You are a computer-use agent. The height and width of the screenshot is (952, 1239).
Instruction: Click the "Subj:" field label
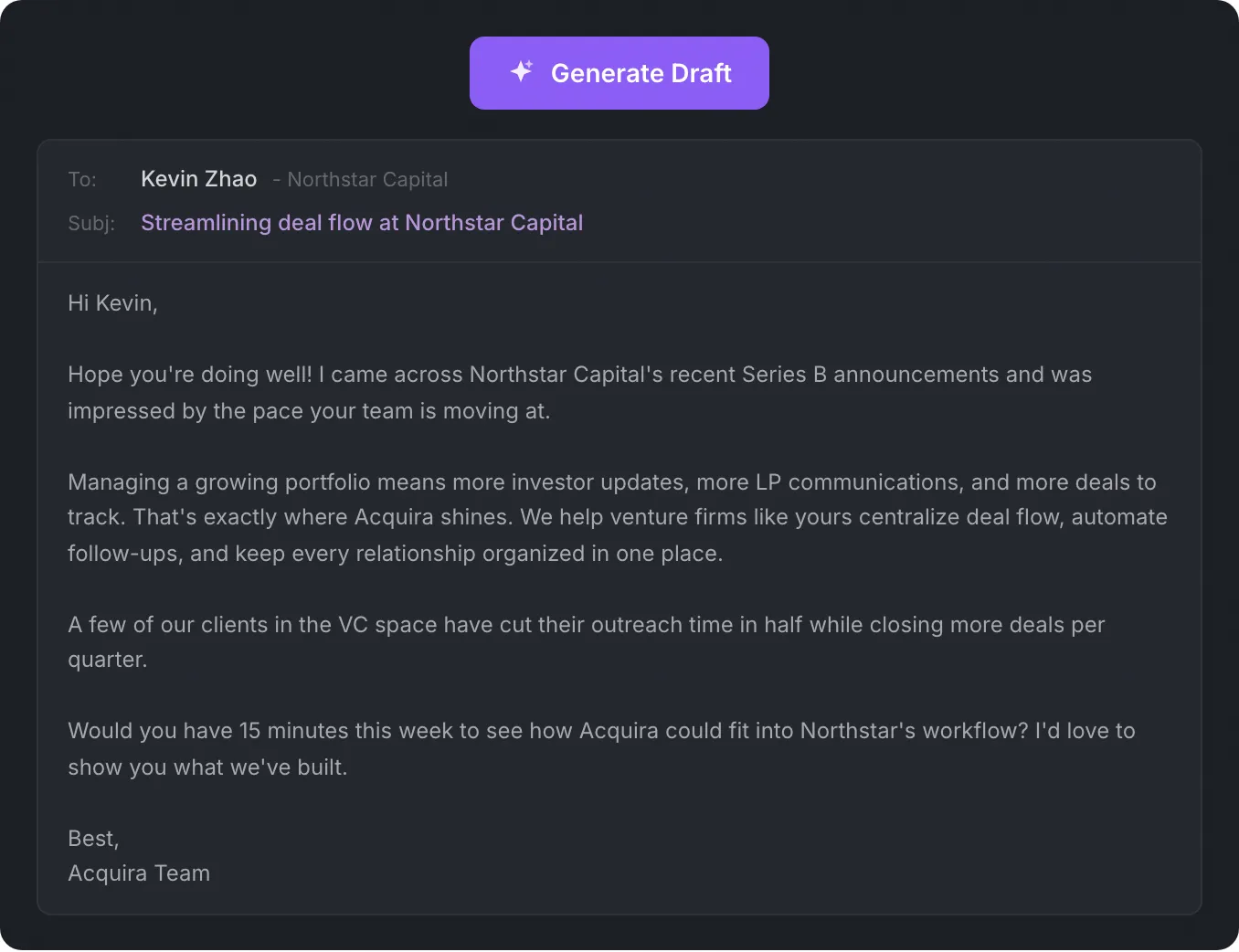[x=91, y=224]
